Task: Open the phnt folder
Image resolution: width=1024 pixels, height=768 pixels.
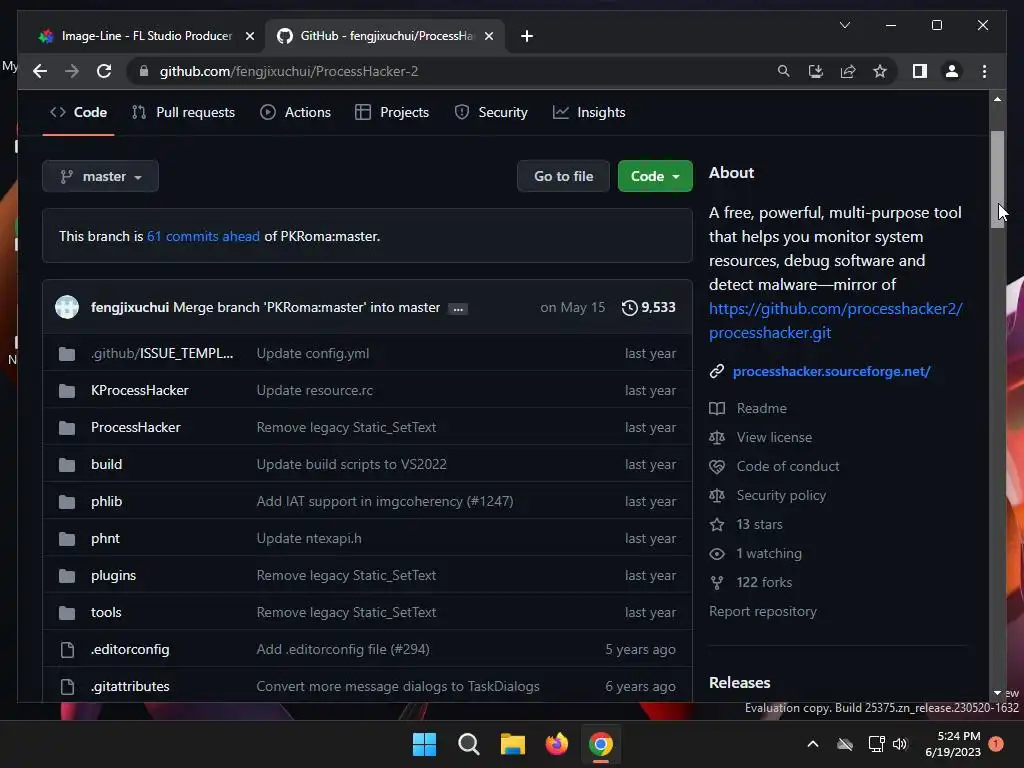Action: [x=105, y=538]
